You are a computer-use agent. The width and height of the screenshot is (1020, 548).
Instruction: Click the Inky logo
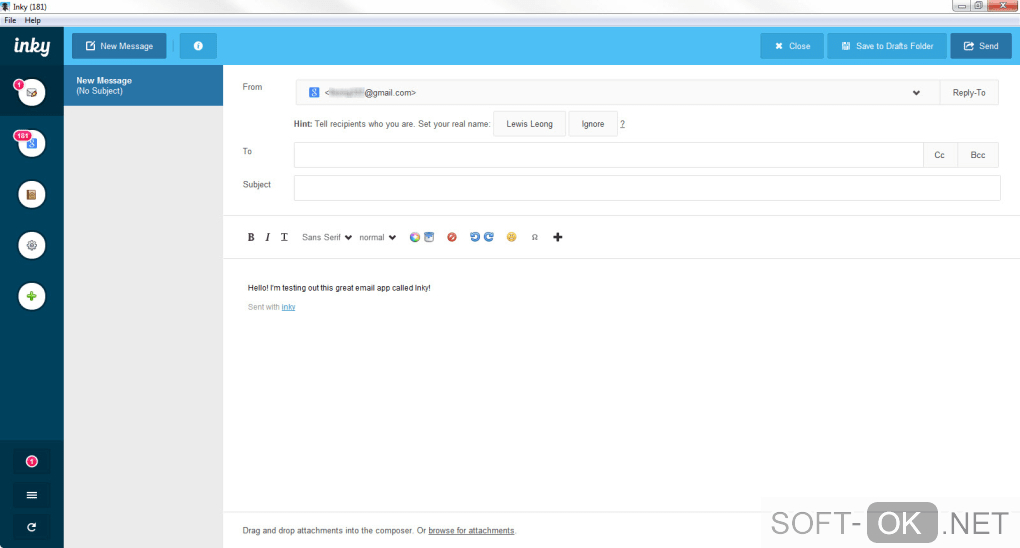coord(32,46)
